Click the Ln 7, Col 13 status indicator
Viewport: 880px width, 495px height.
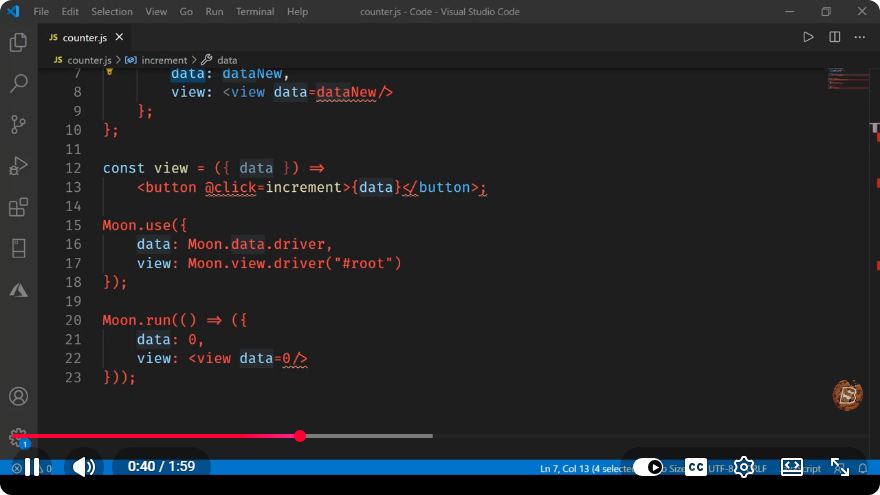point(586,468)
